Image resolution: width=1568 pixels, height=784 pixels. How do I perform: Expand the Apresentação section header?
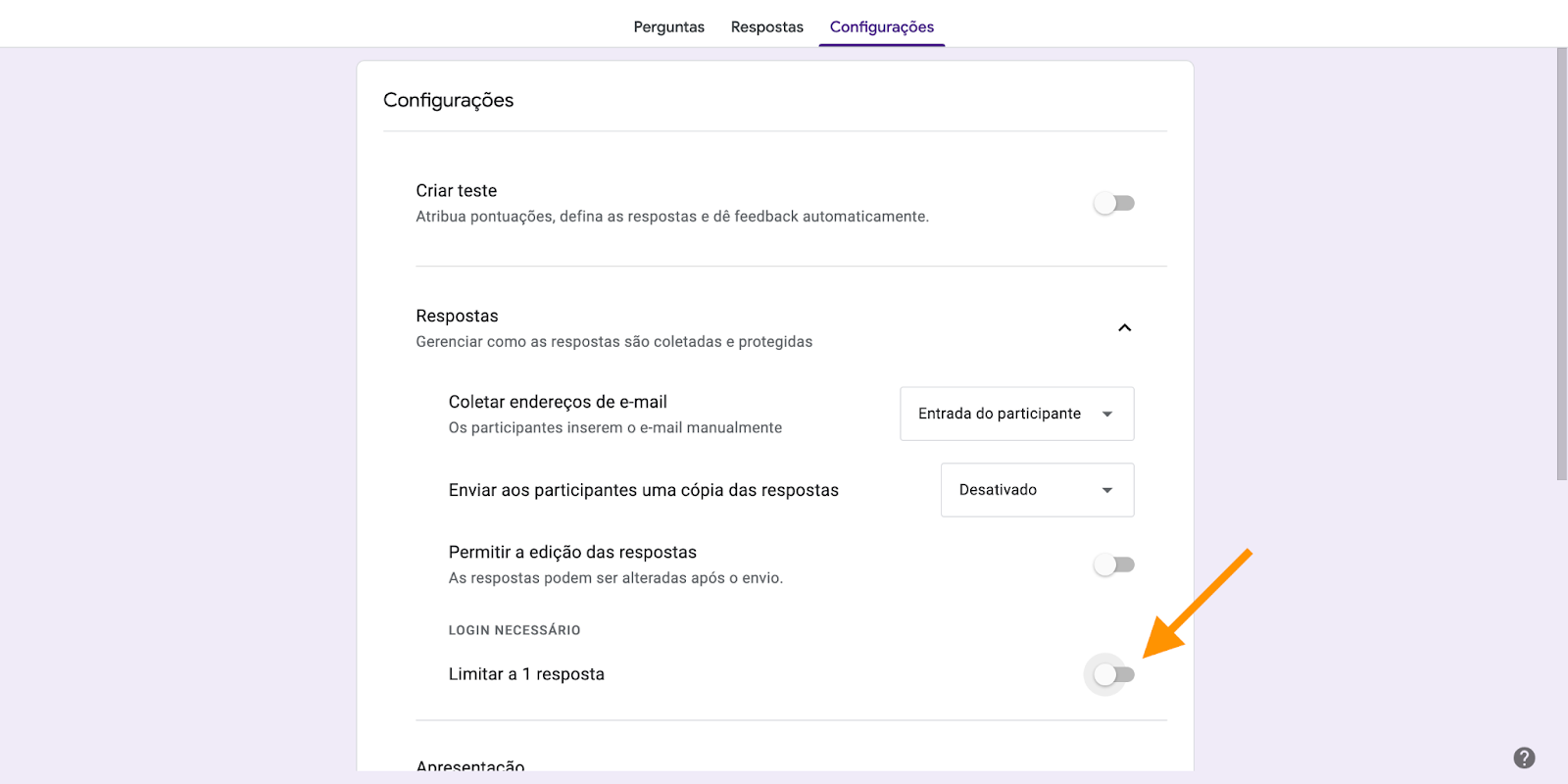(470, 766)
